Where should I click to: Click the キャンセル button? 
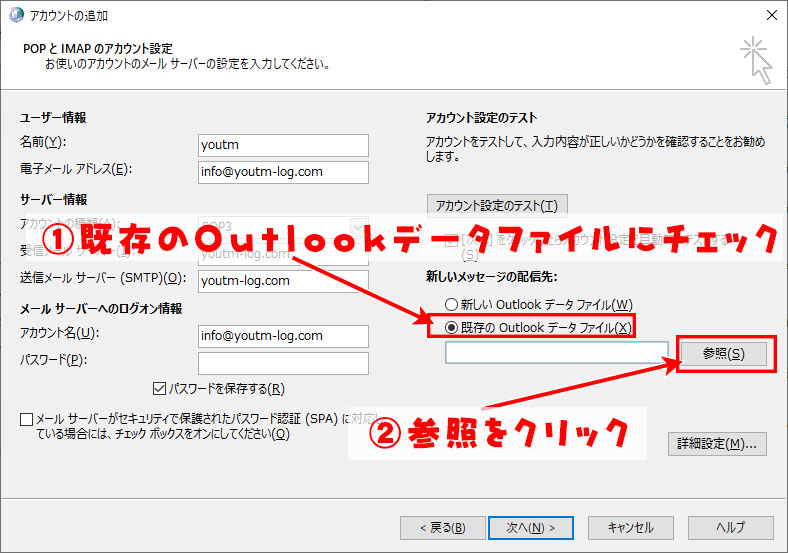(631, 528)
